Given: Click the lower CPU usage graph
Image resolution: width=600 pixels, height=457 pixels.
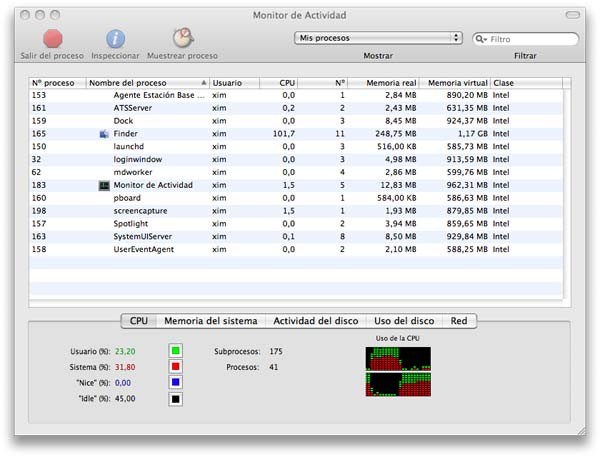Looking at the screenshot, I should click(x=398, y=384).
